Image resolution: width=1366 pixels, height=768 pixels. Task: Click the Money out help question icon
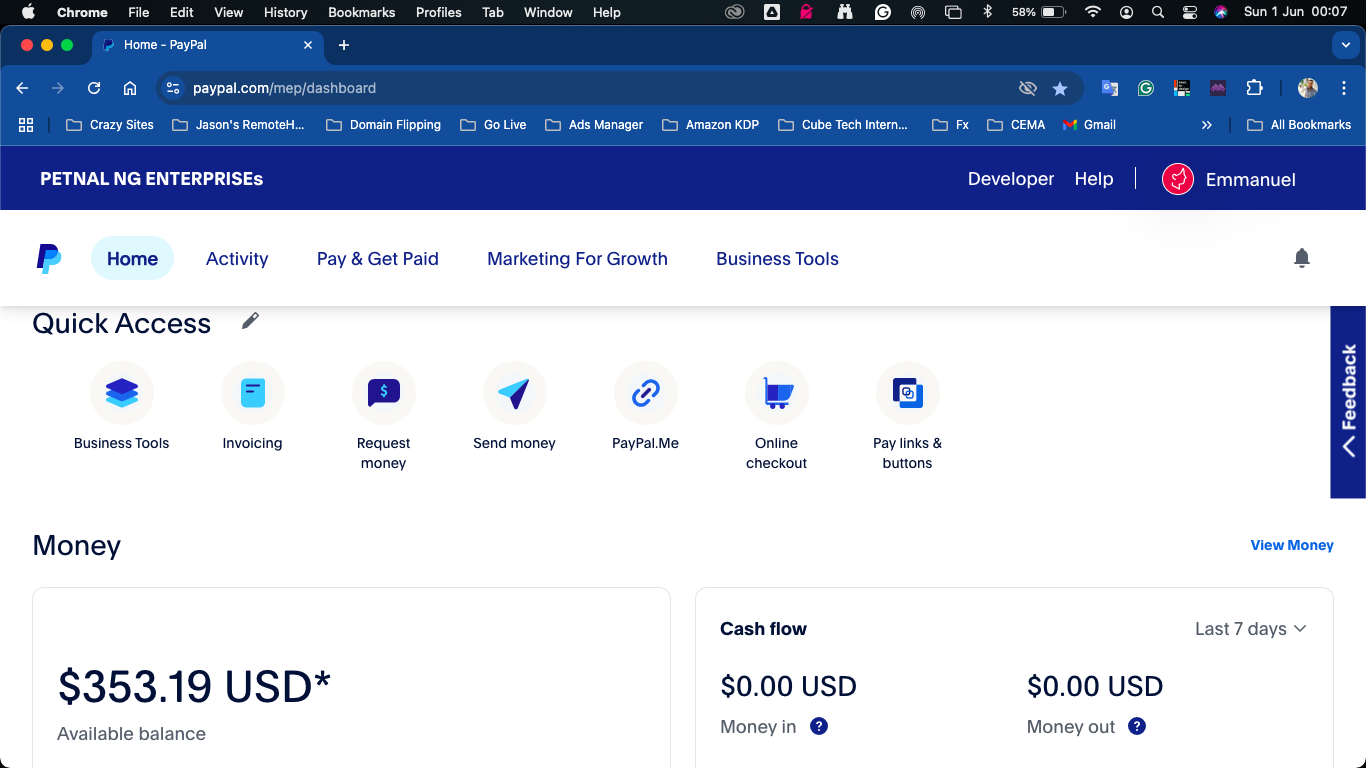1137,726
